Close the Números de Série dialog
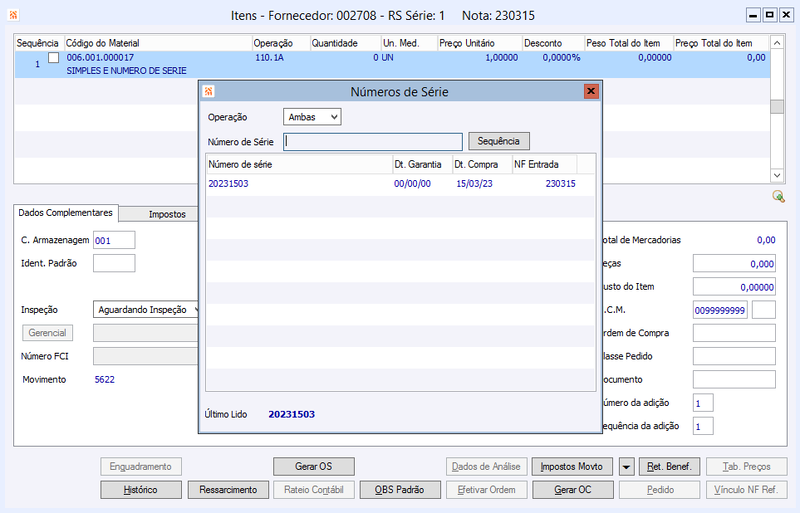The image size is (800, 513). tap(591, 91)
